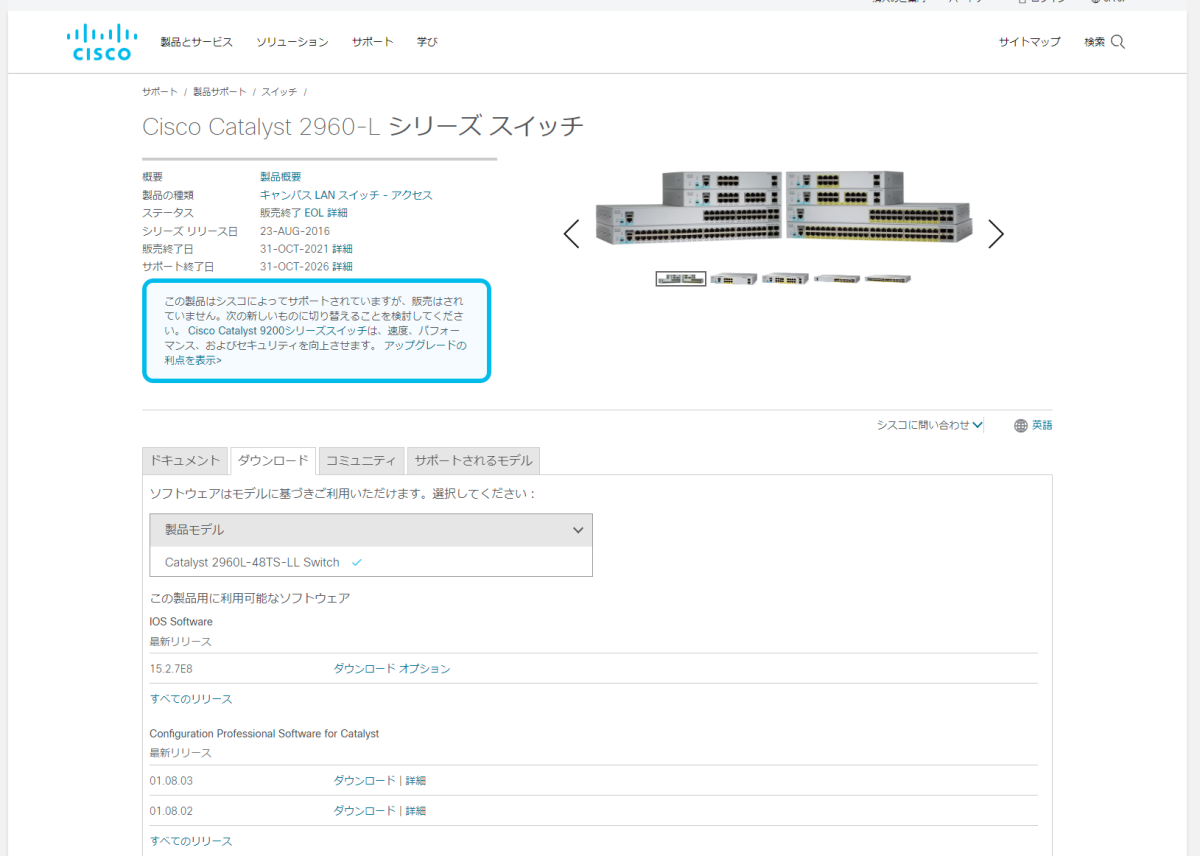Click ダウンロード for release 01.08.03
This screenshot has height=856, width=1200.
click(364, 781)
